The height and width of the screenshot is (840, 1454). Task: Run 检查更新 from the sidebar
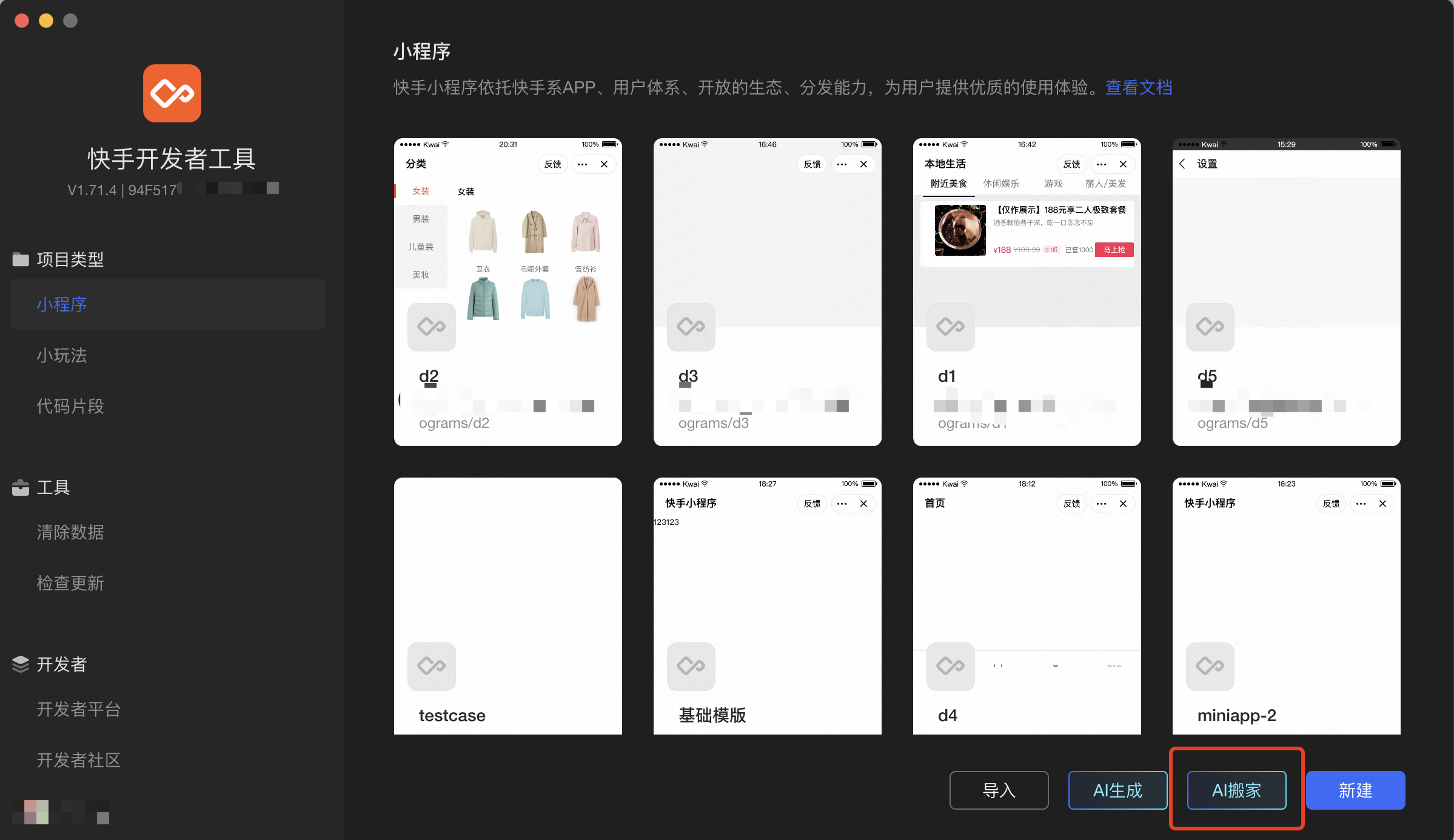70,583
